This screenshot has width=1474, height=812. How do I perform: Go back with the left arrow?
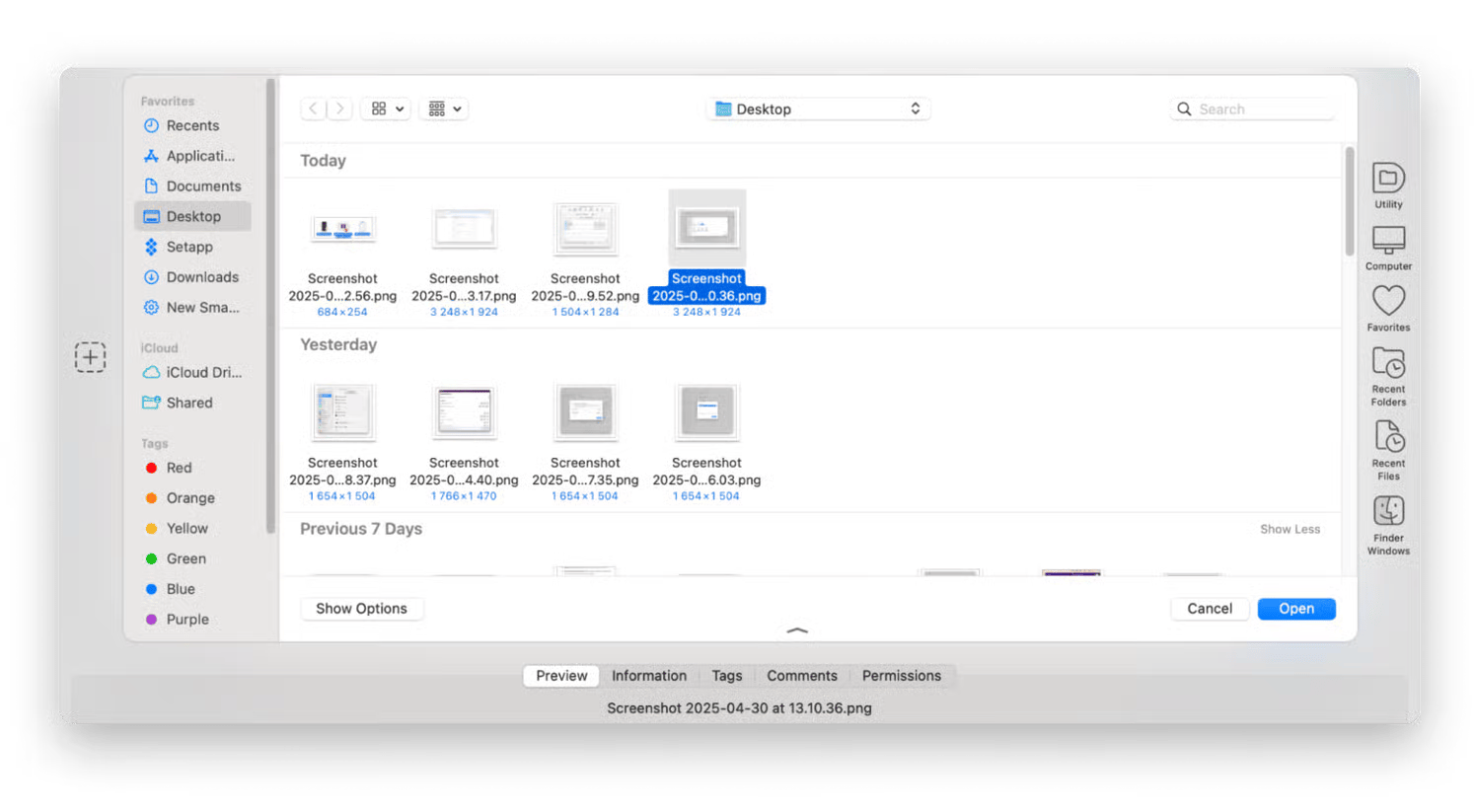(x=313, y=109)
